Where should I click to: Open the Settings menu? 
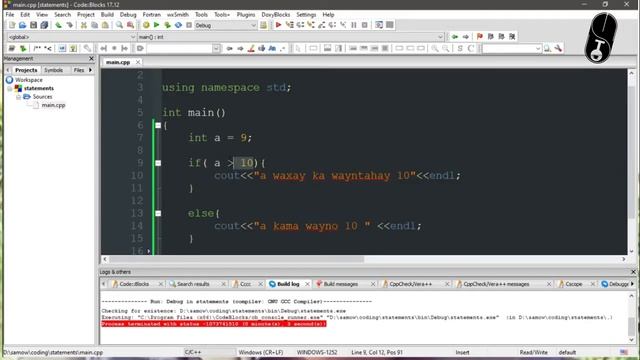306,14
